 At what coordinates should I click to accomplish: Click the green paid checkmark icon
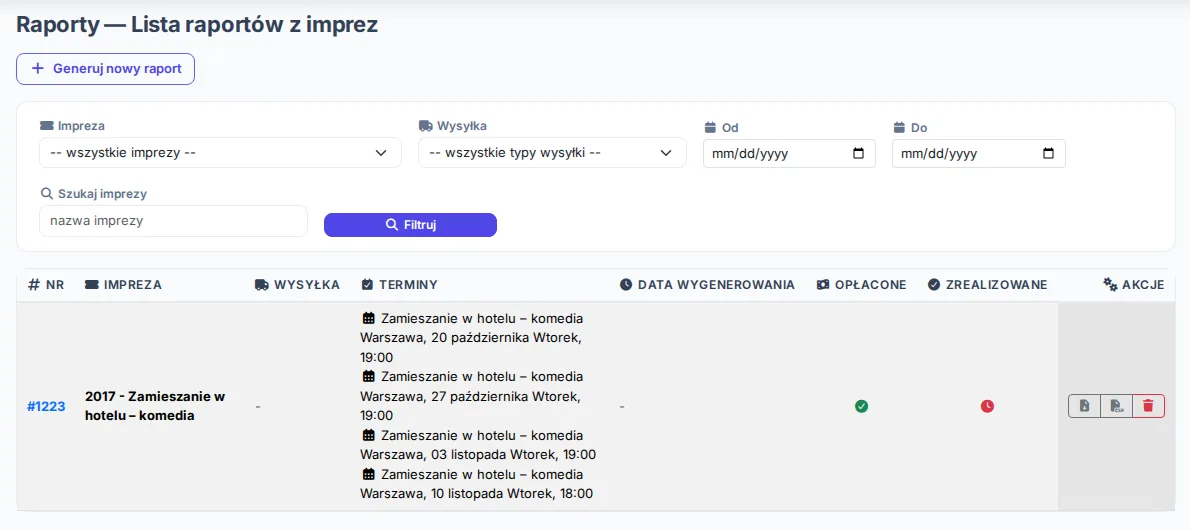[x=861, y=406]
